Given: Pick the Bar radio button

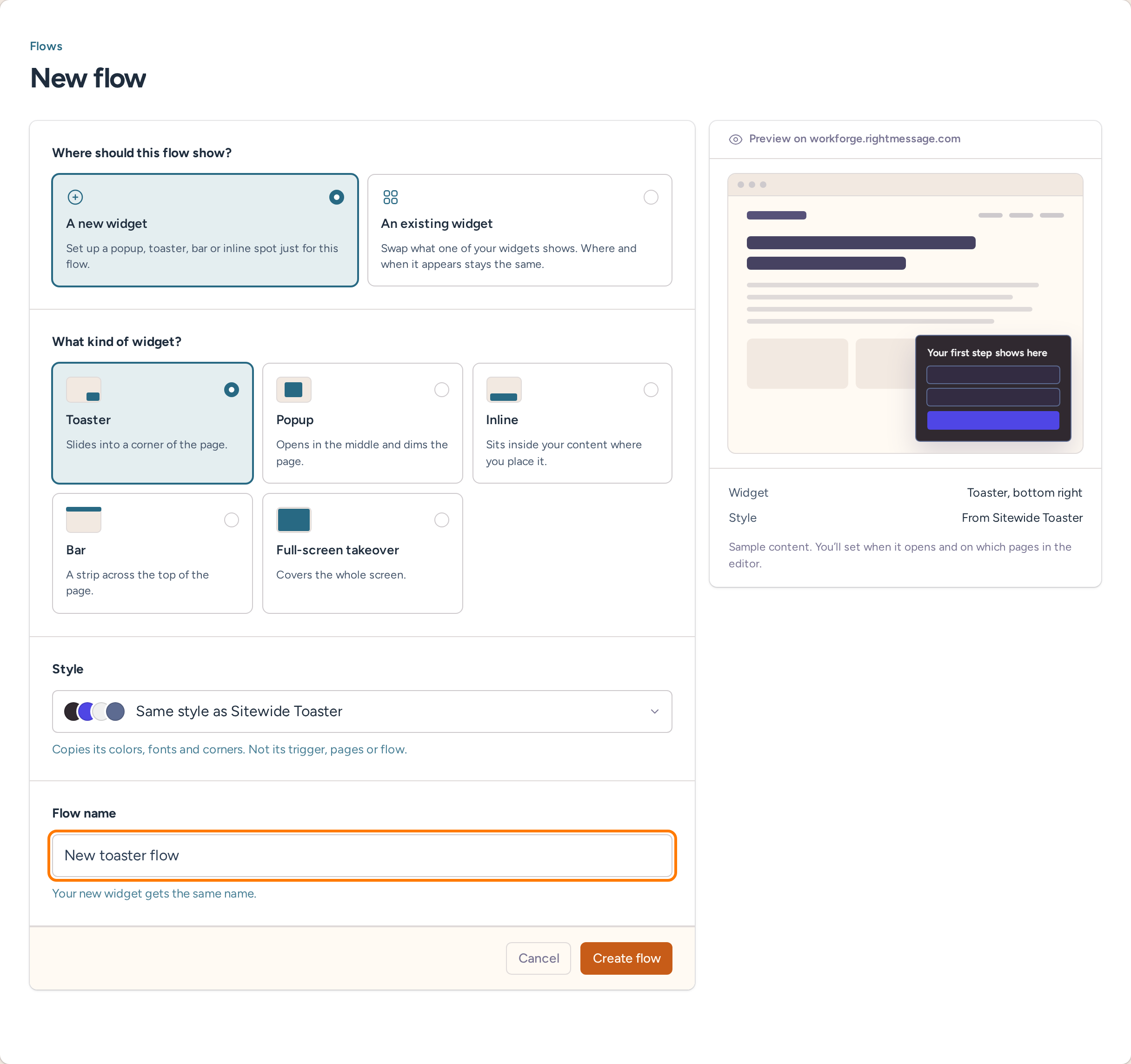Looking at the screenshot, I should pos(231,519).
